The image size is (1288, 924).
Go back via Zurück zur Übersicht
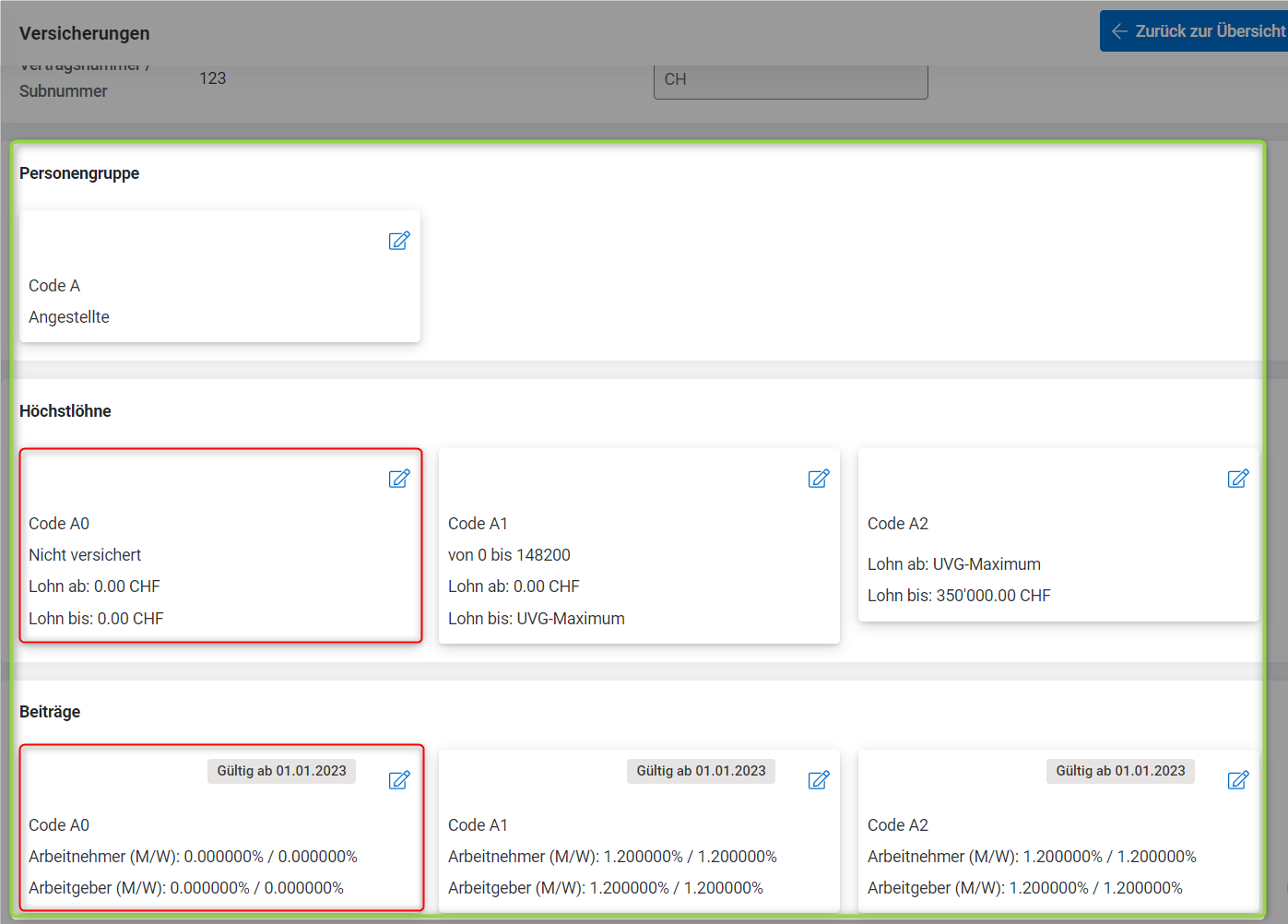point(1197,31)
